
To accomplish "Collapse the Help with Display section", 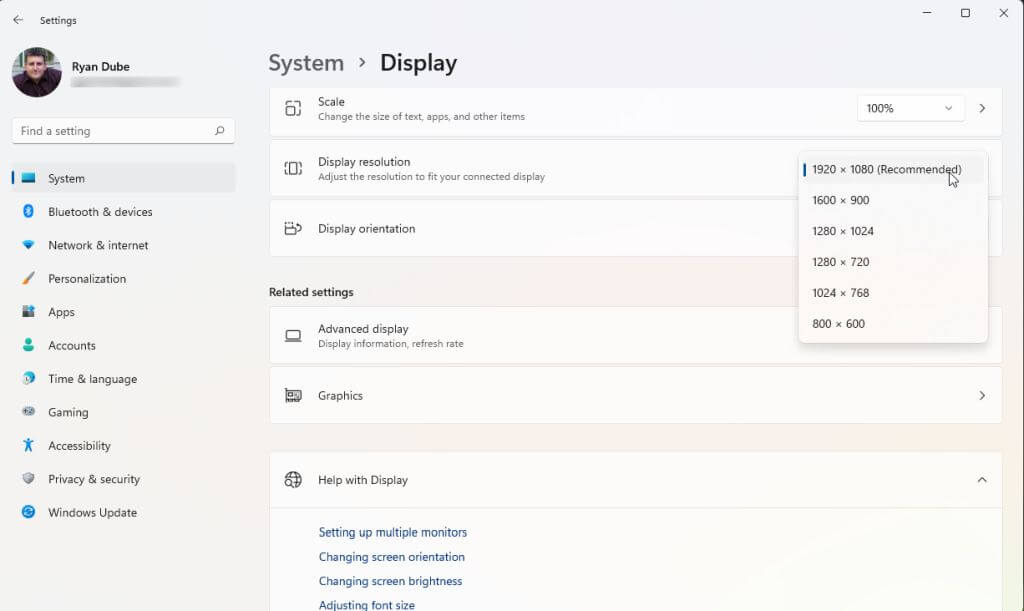I will click(x=982, y=480).
